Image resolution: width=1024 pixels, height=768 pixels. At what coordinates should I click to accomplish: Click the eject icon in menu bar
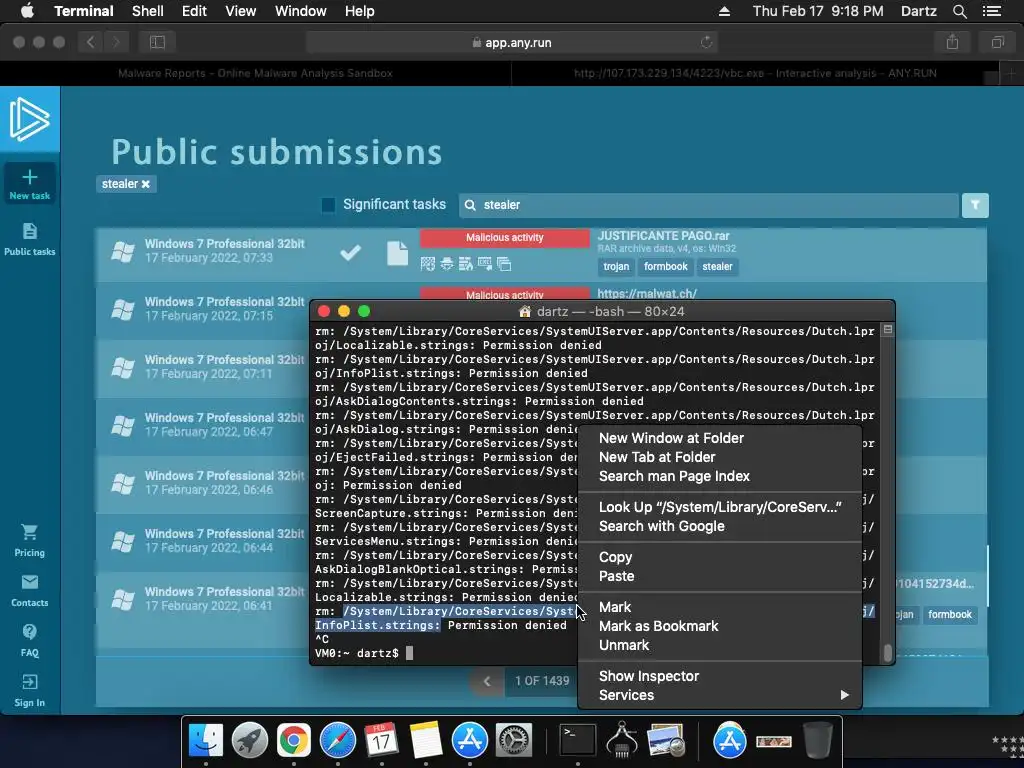pyautogui.click(x=724, y=11)
